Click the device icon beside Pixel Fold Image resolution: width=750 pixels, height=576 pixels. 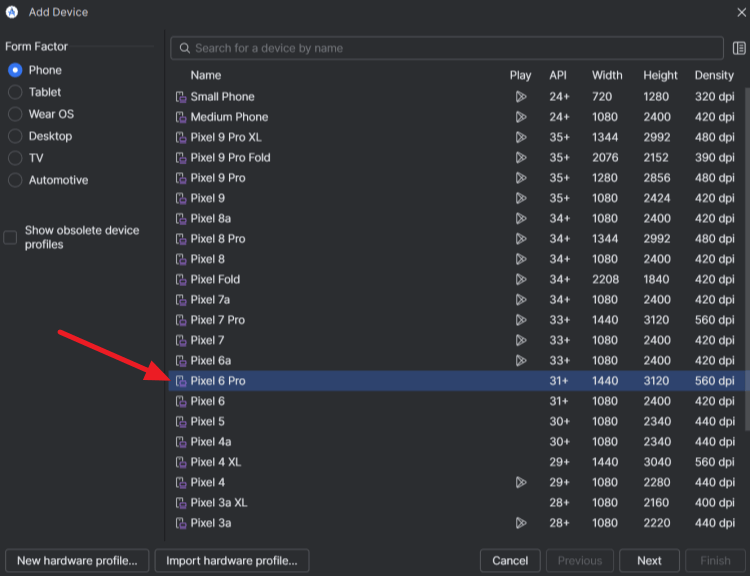click(181, 279)
